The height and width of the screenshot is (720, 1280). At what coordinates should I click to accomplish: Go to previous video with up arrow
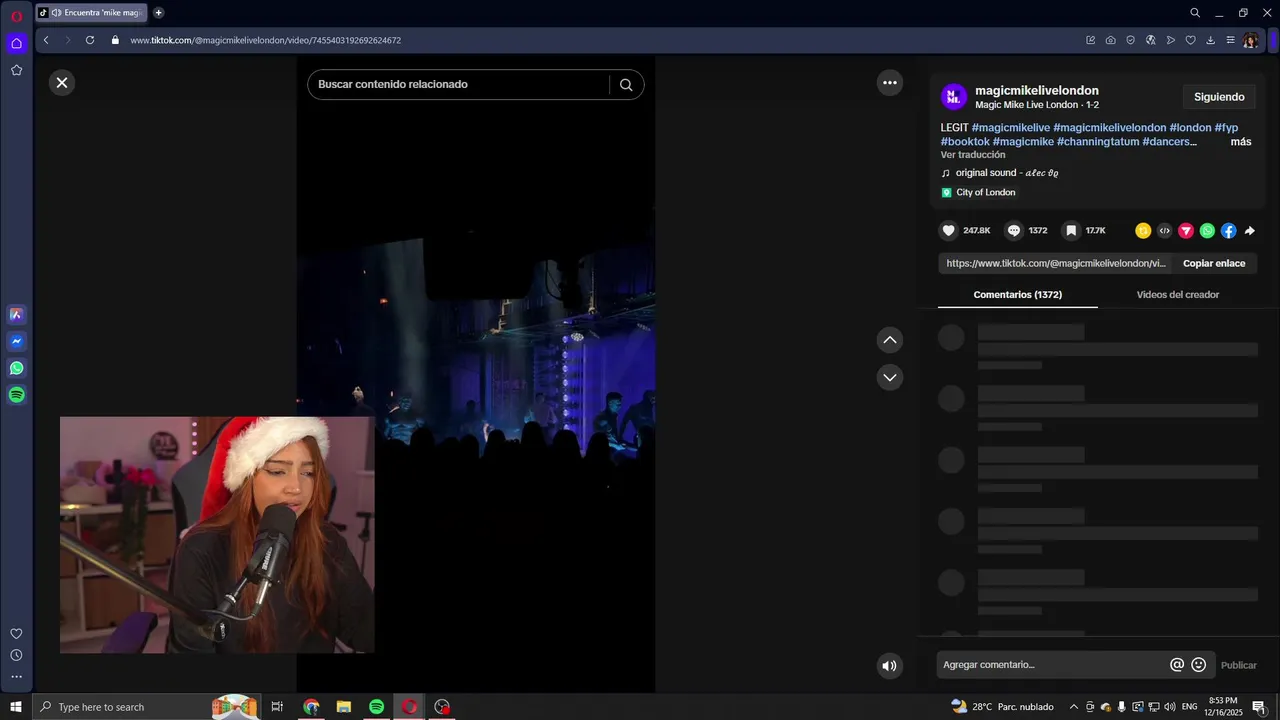[890, 340]
